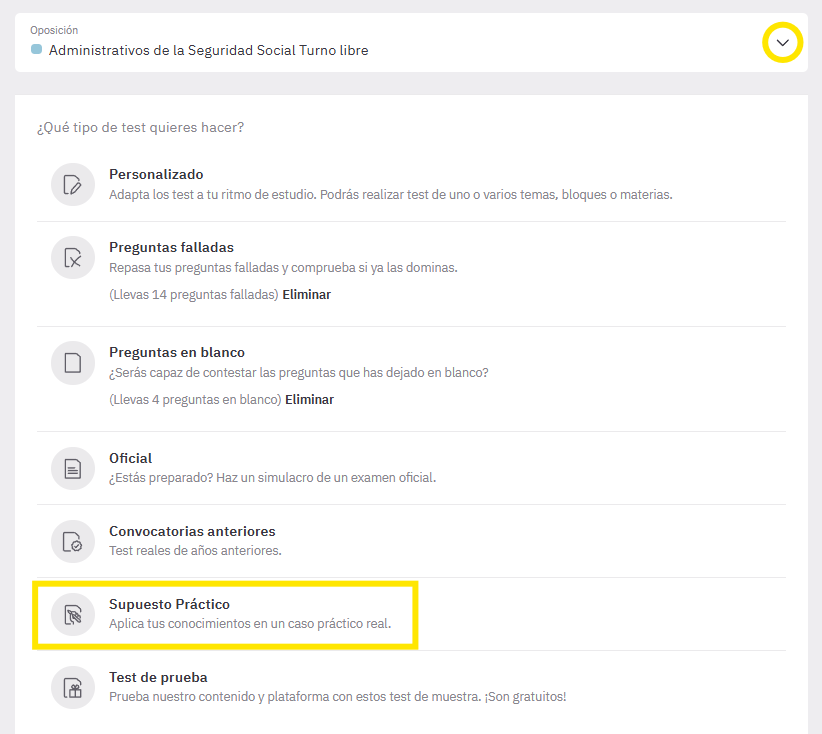Expand the Oposición selector chevron
The width and height of the screenshot is (822, 734).
pyautogui.click(x=782, y=42)
